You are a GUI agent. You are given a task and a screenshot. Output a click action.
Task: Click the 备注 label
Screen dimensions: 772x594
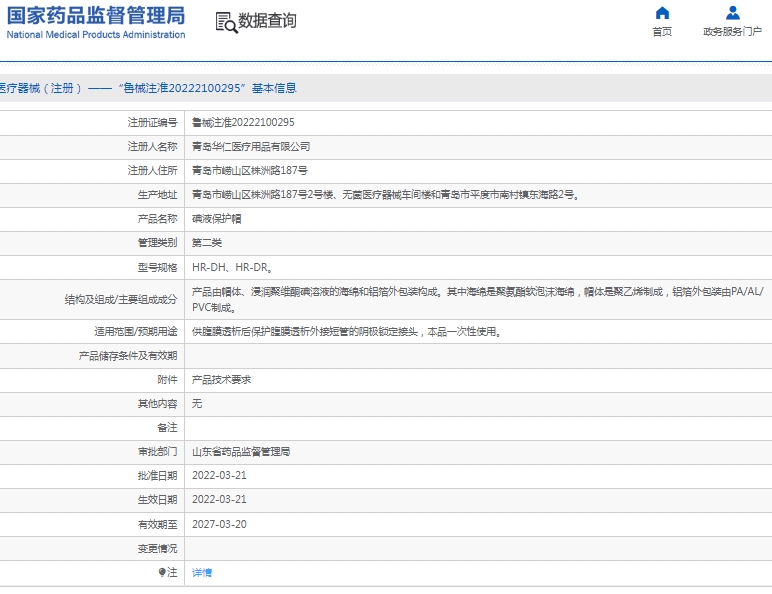(x=167, y=428)
